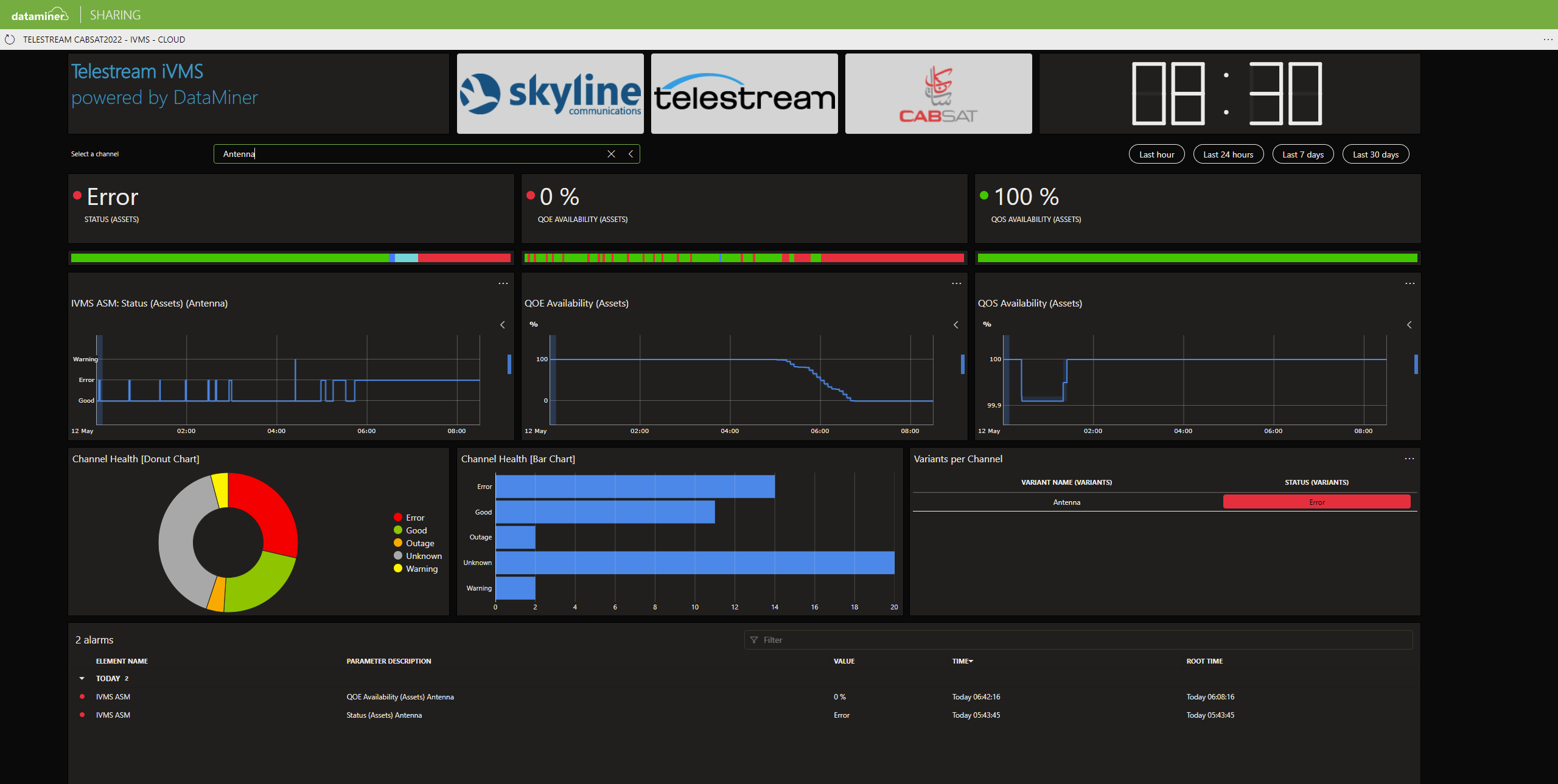Toggle Outage series in donut chart legend

414,543
